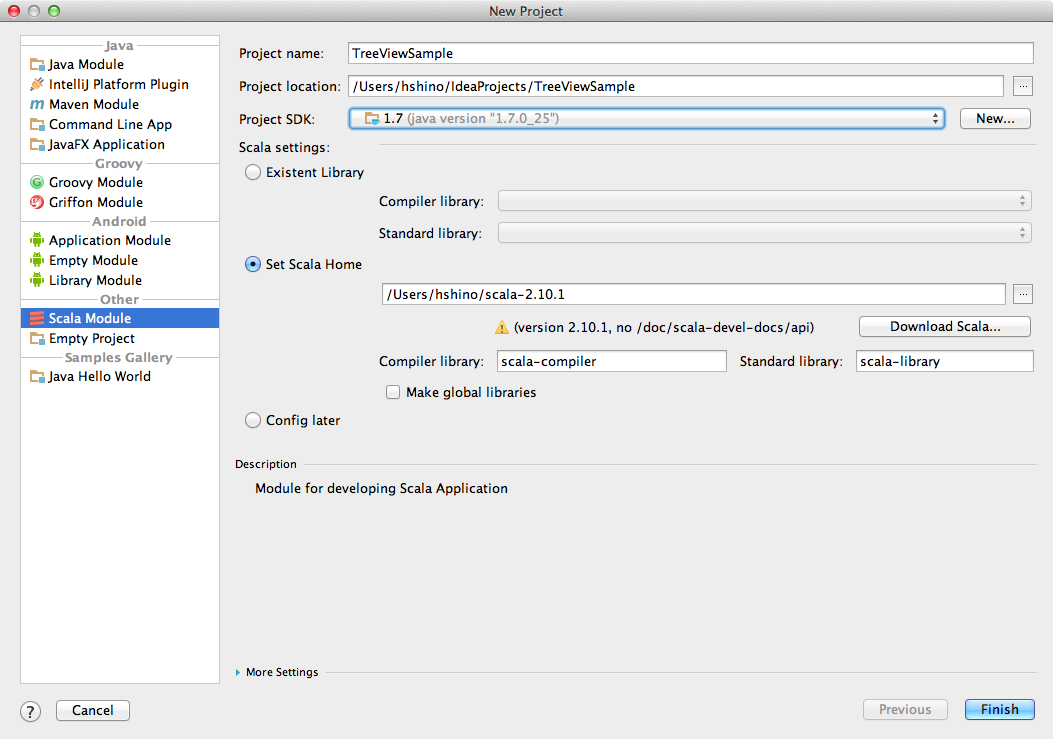Image resolution: width=1053 pixels, height=739 pixels.
Task: Click the IntelliJ Platform Plugin icon
Action: (x=37, y=84)
